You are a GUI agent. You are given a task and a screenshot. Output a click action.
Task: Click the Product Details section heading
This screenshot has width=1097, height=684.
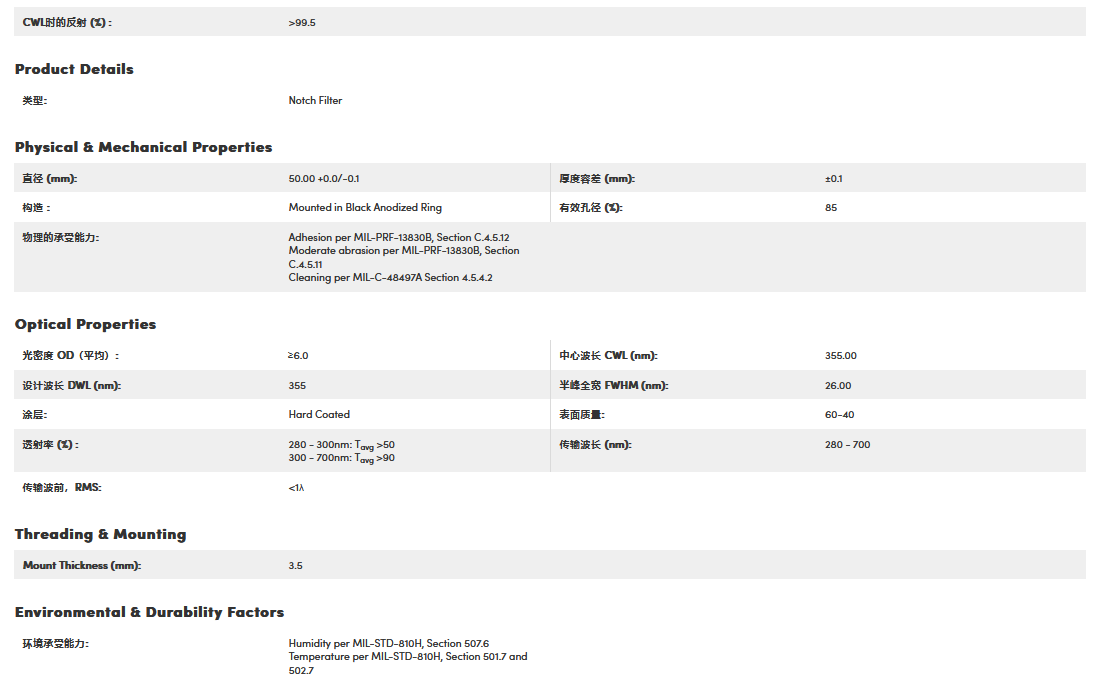74,69
